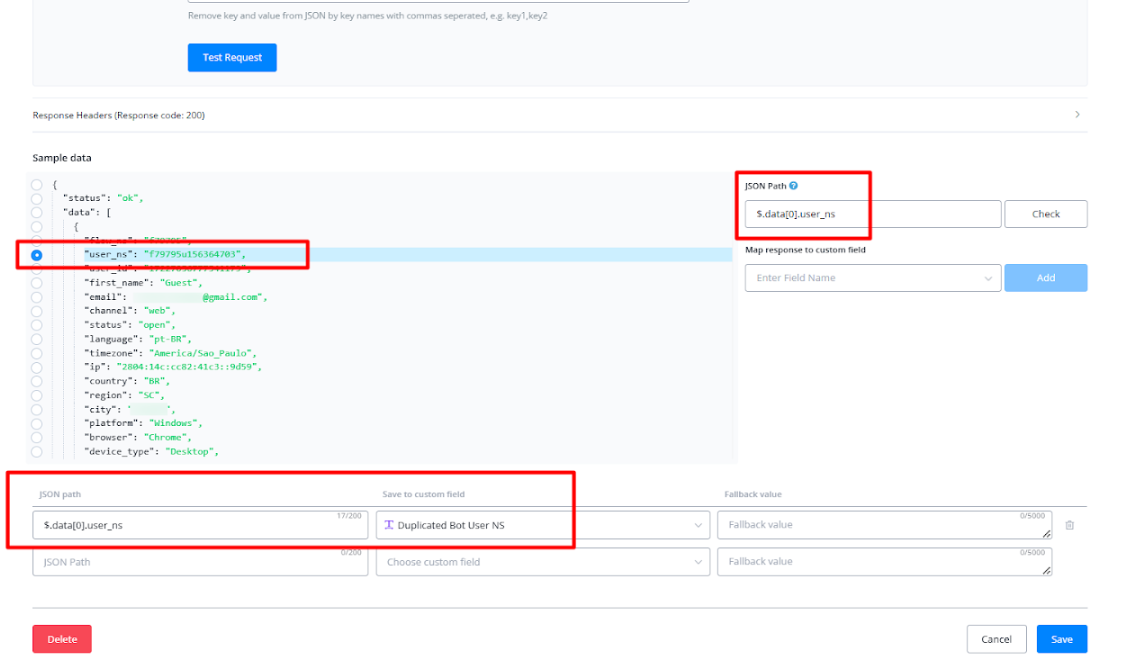Click text-type icon in Duplicated Bot User NS field
This screenshot has width=1121, height=665.
coord(389,525)
